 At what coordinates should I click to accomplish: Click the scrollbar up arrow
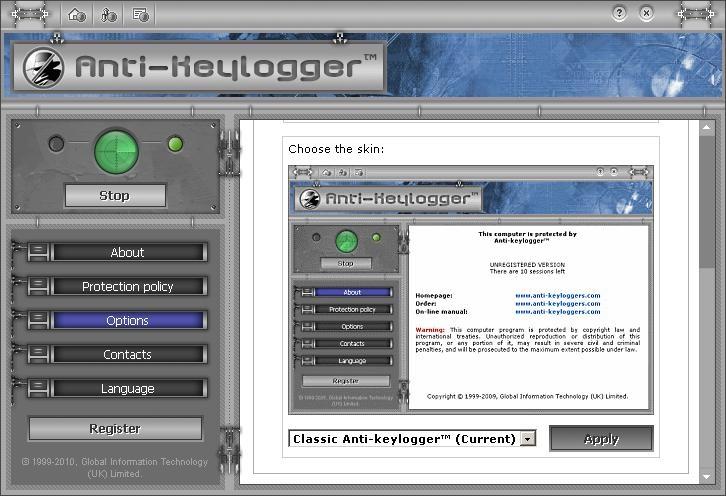(706, 127)
